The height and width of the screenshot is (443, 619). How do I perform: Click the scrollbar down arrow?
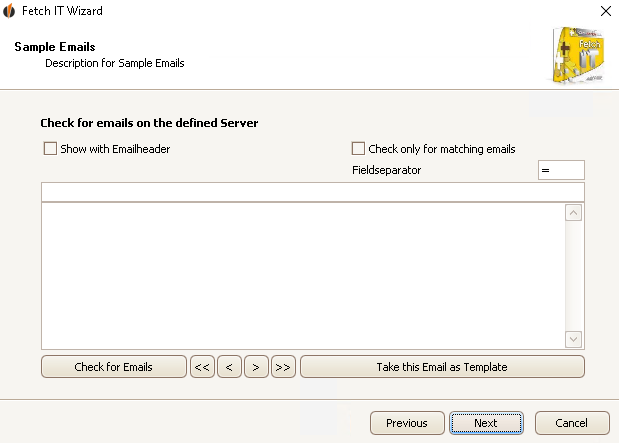(x=573, y=339)
